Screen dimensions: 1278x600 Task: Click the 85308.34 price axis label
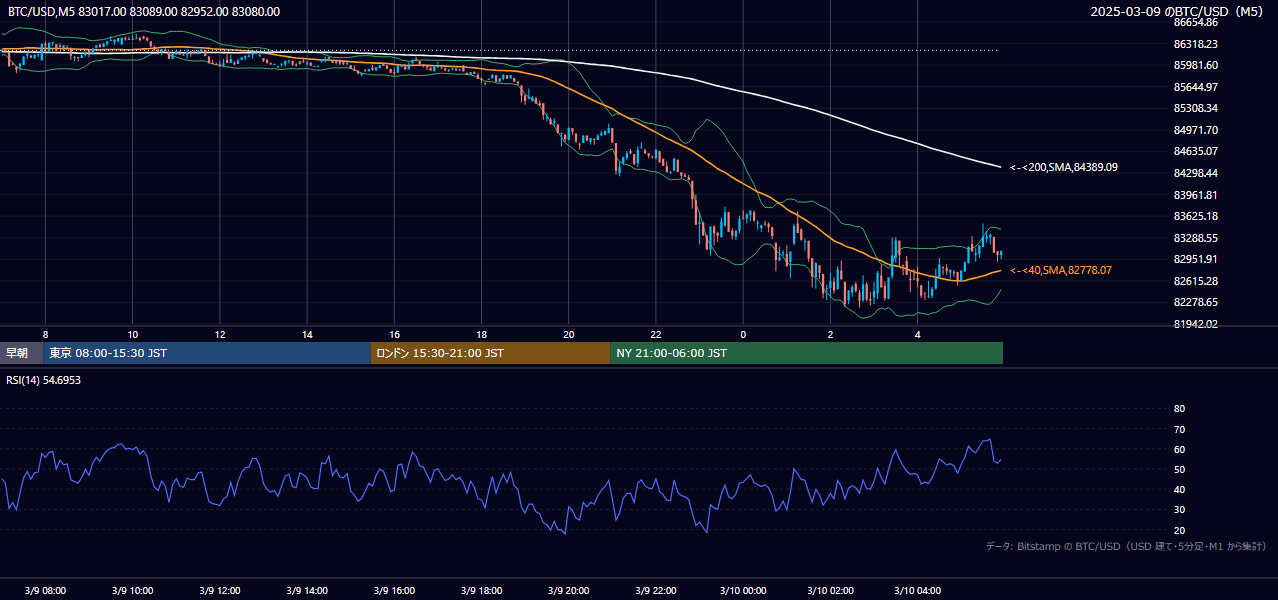[1196, 108]
